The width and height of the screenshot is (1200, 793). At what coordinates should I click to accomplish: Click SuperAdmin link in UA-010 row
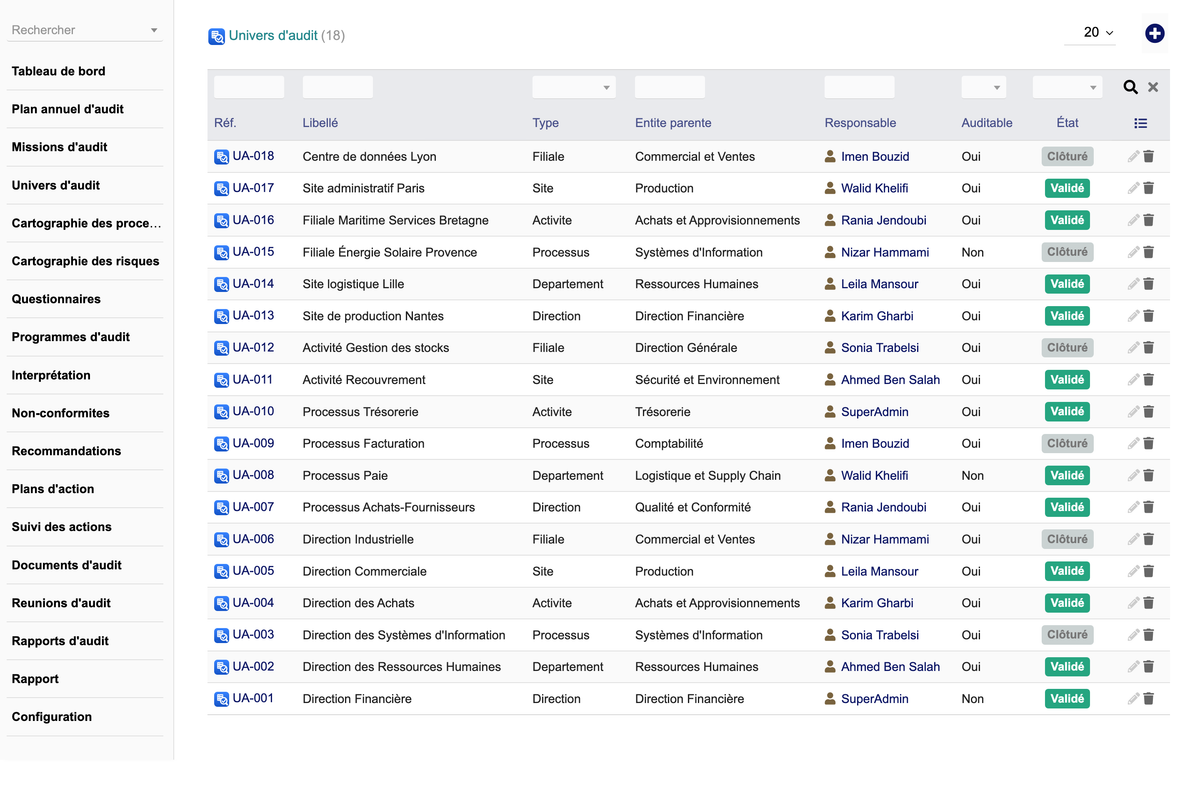(x=875, y=412)
